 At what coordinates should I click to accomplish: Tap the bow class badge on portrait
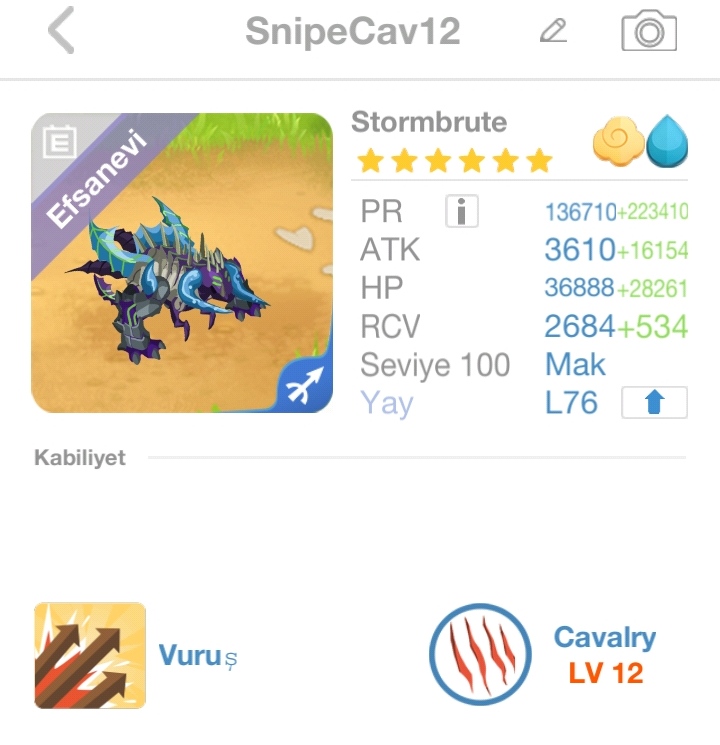(x=306, y=386)
